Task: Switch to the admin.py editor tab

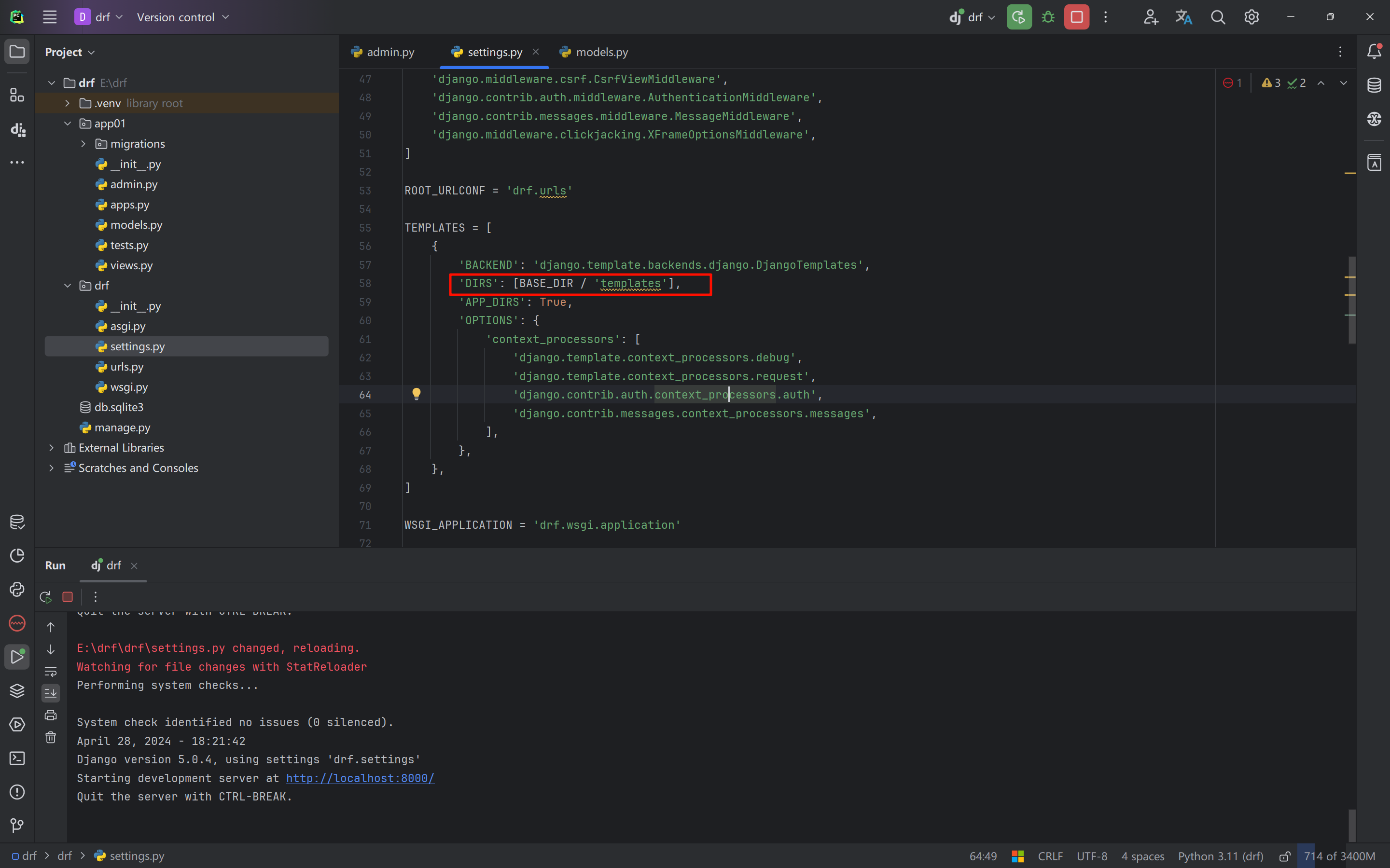Action: 390,52
